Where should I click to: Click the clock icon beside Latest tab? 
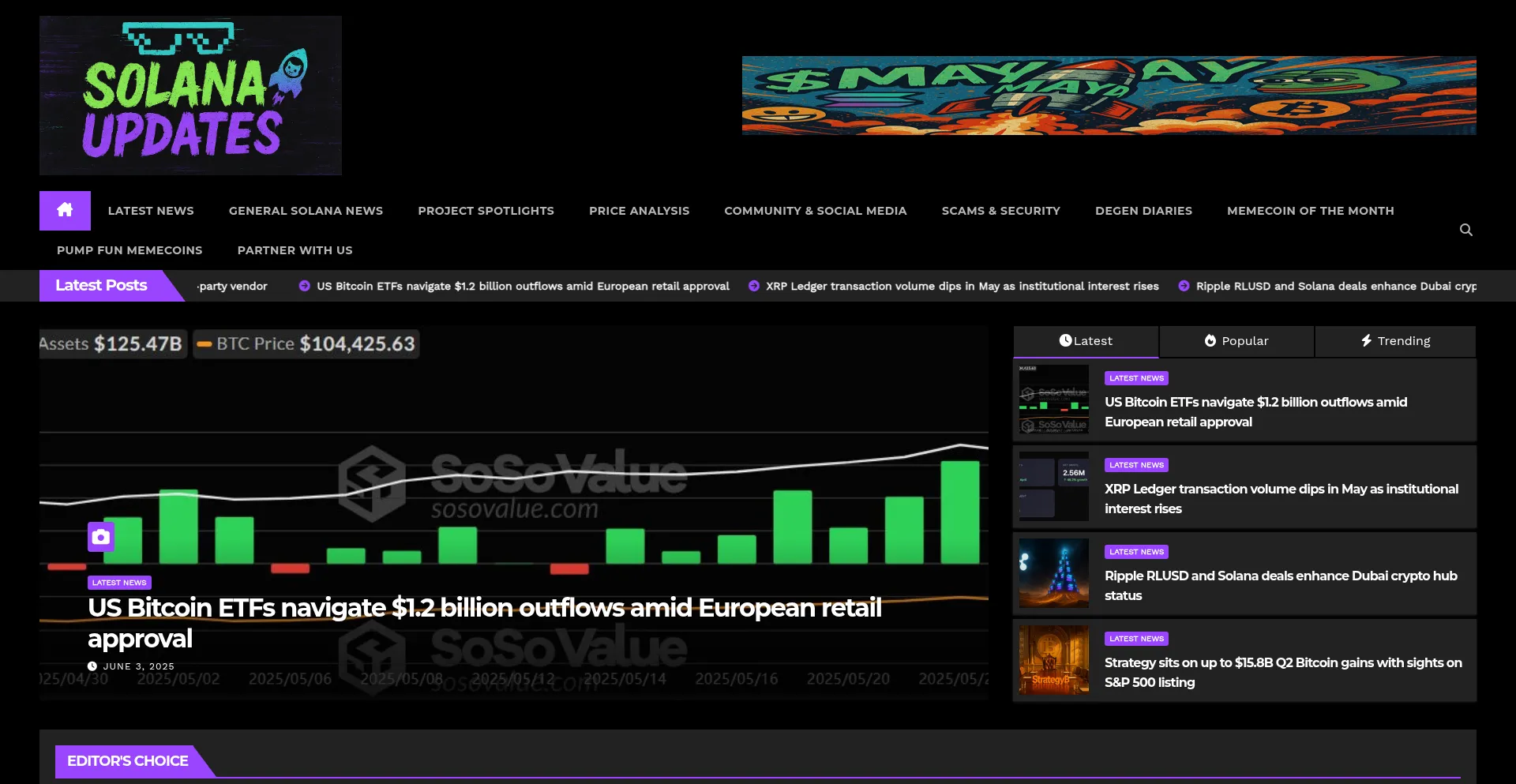click(x=1065, y=340)
